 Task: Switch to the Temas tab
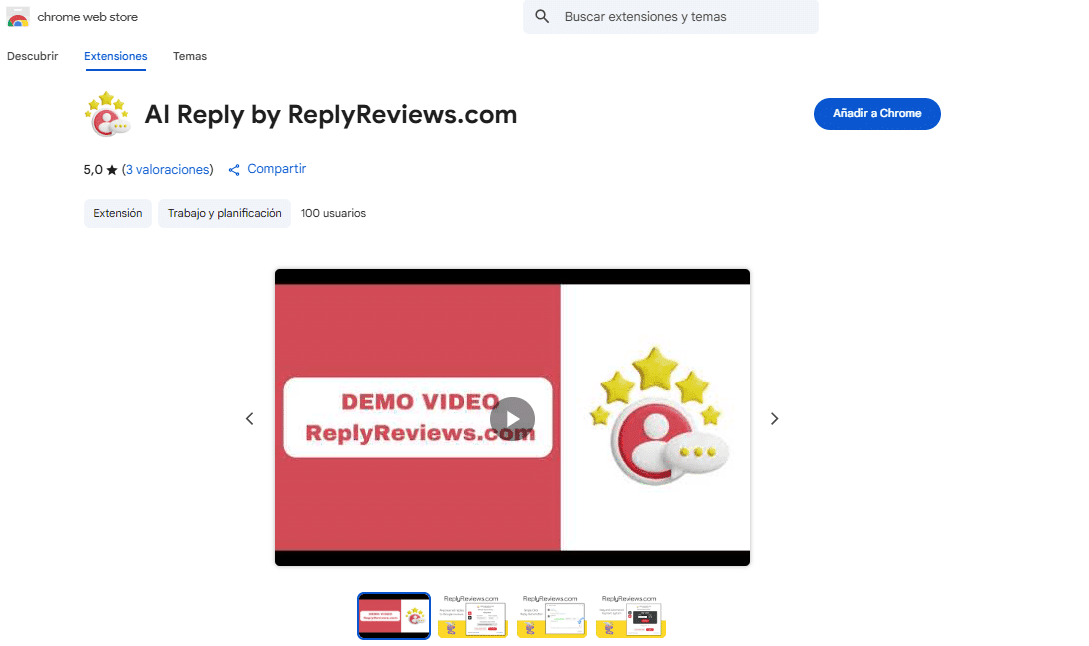click(190, 56)
